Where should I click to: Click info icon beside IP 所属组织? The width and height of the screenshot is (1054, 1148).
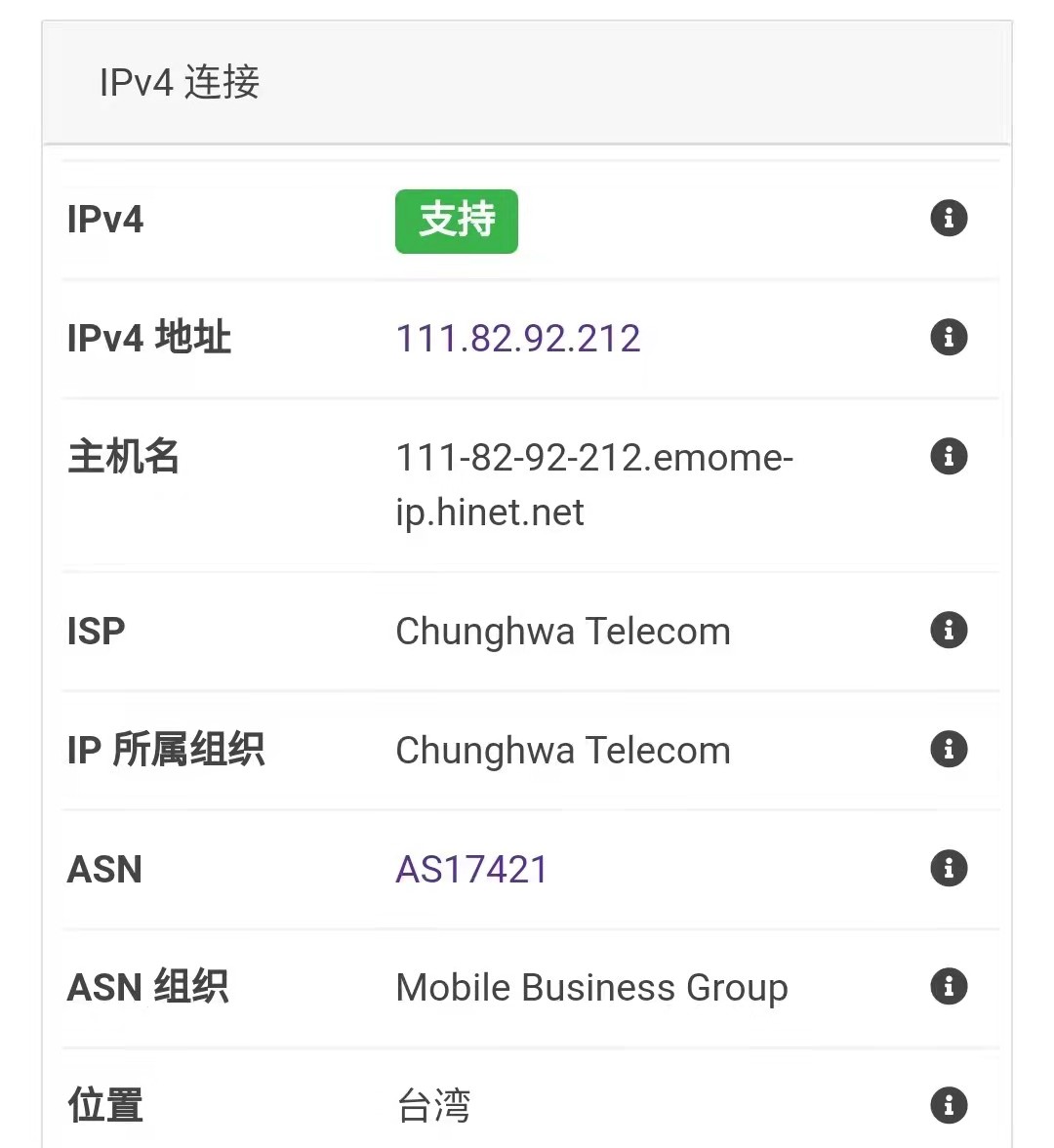click(x=949, y=749)
